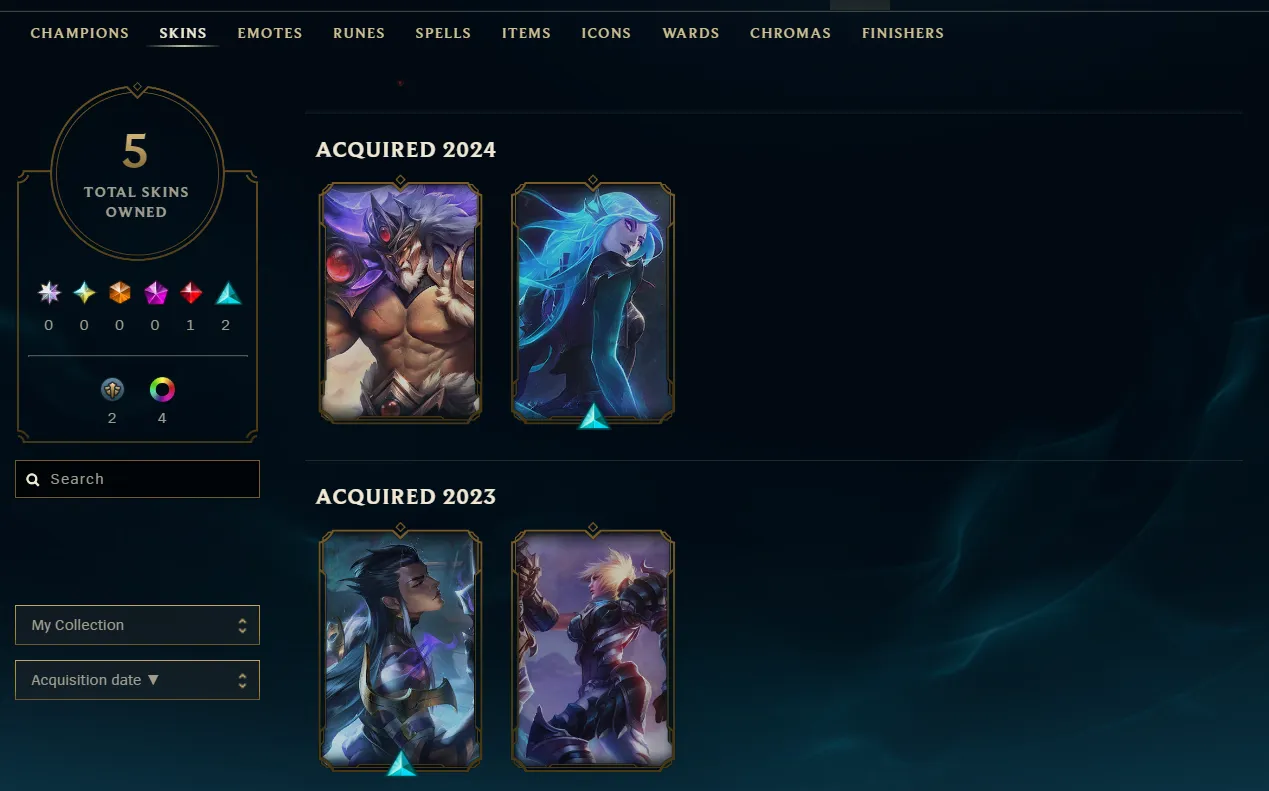Switch to the Champions tab
This screenshot has height=791, width=1269.
click(x=80, y=33)
